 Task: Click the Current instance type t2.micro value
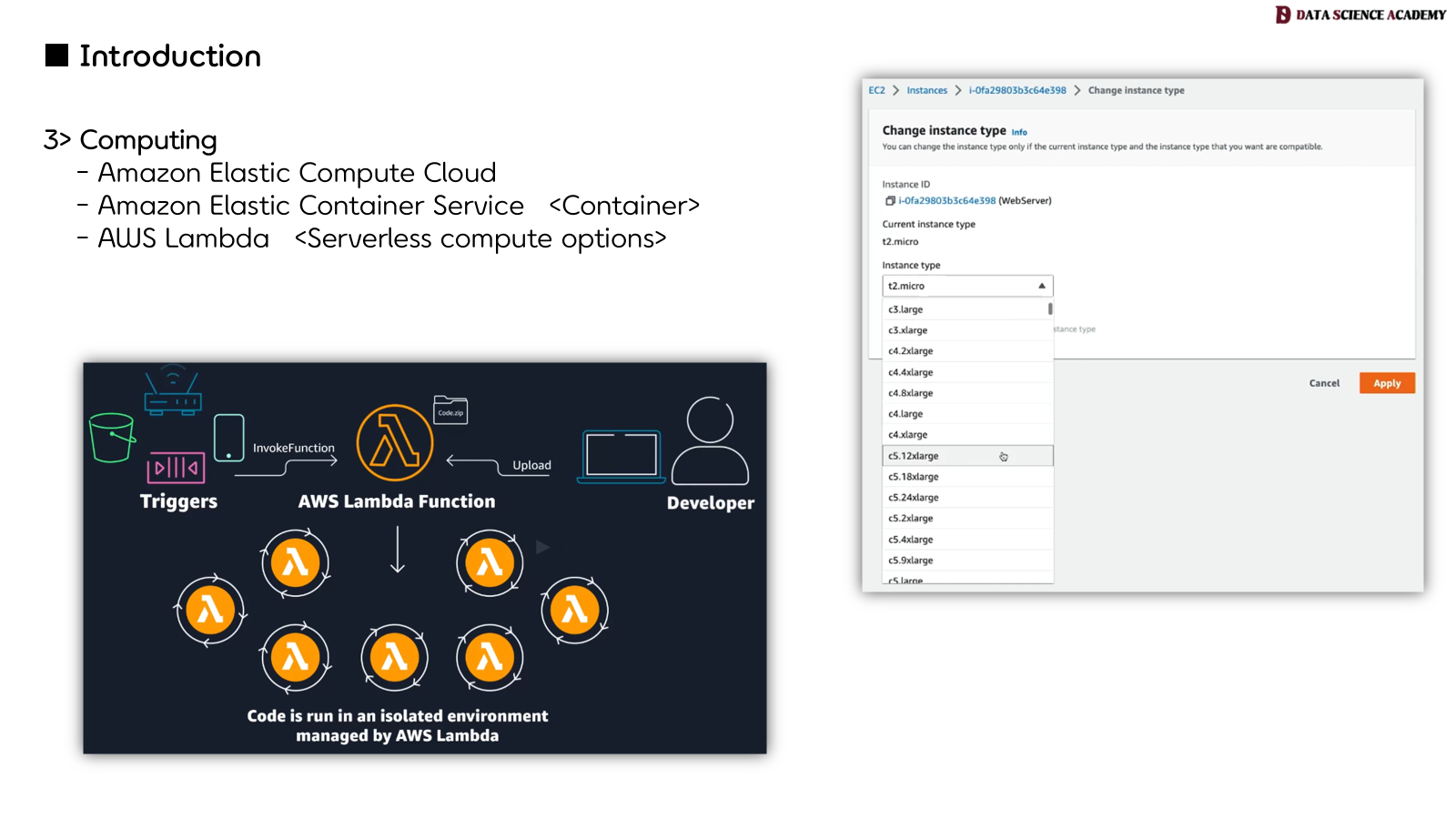click(900, 242)
